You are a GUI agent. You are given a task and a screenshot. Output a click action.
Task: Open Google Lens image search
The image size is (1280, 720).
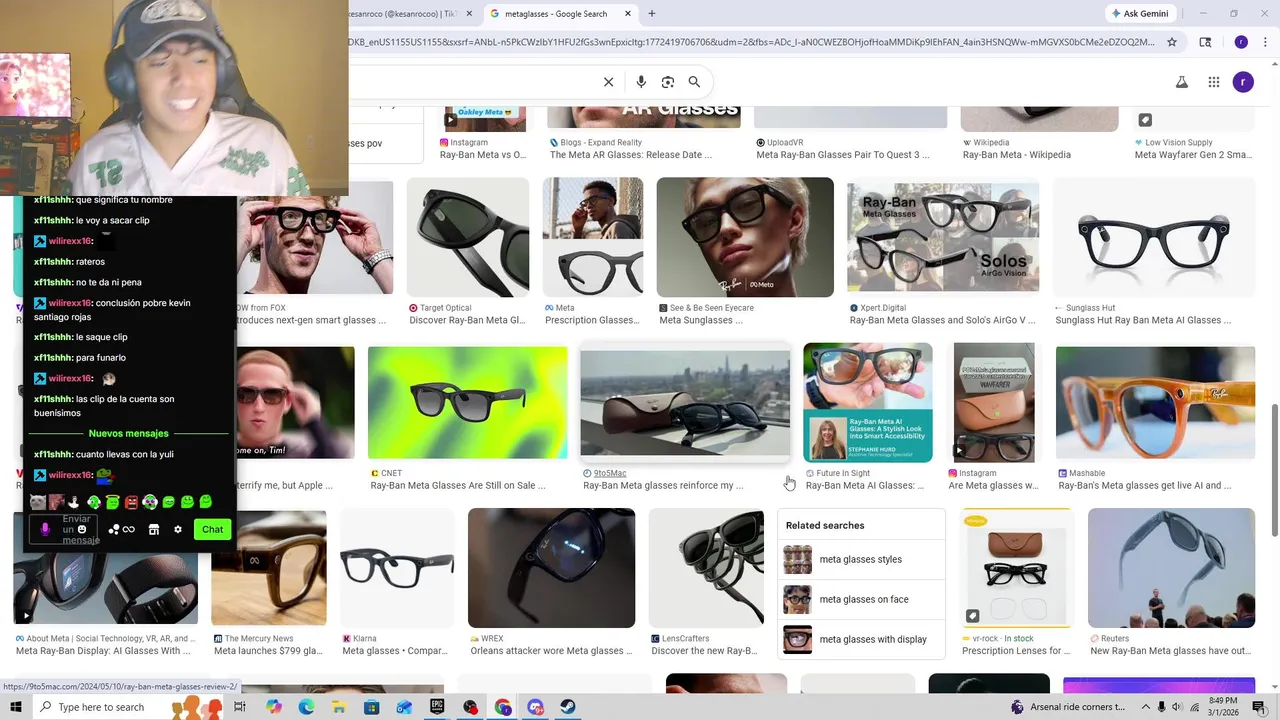[x=668, y=82]
